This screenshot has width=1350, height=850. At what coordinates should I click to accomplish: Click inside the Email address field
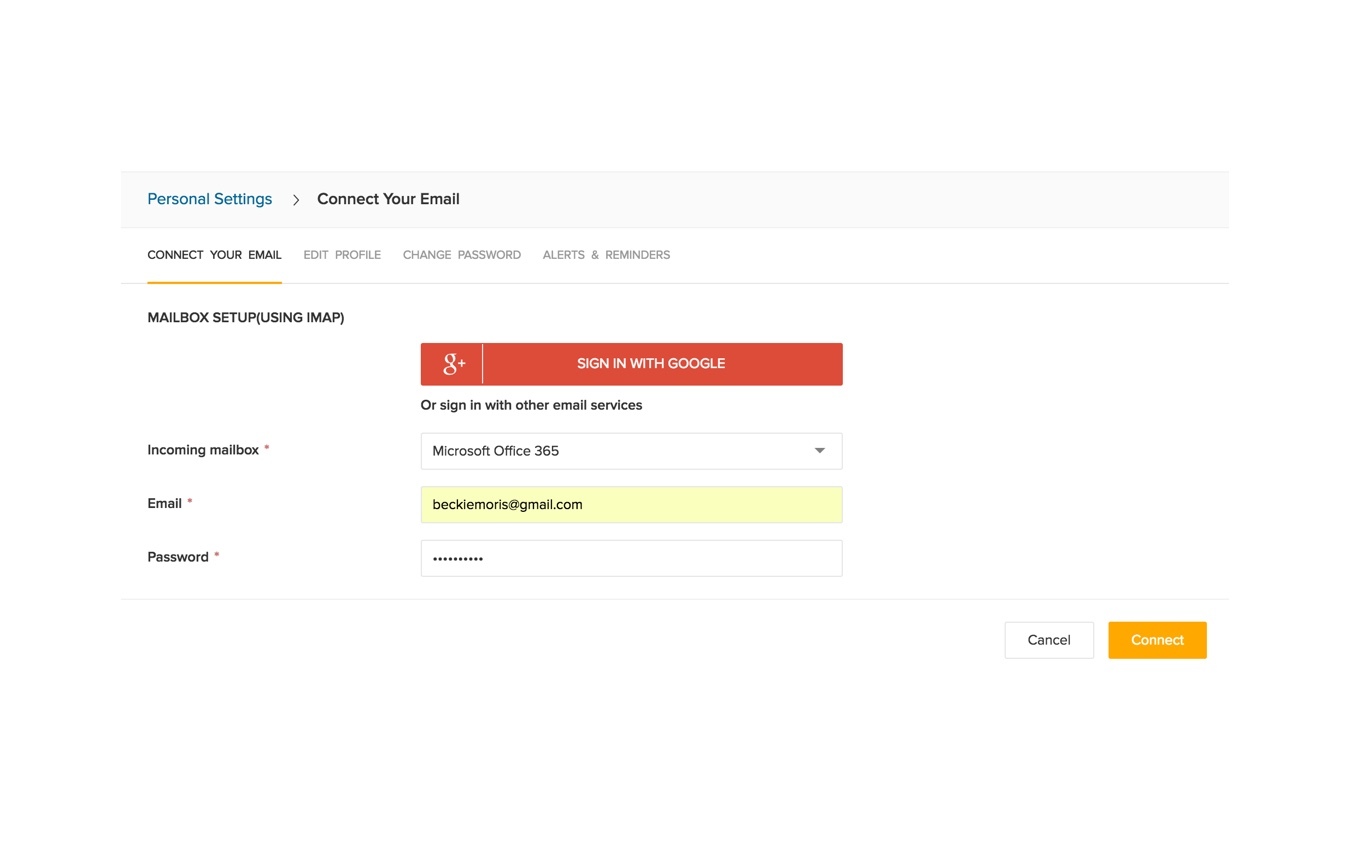630,504
